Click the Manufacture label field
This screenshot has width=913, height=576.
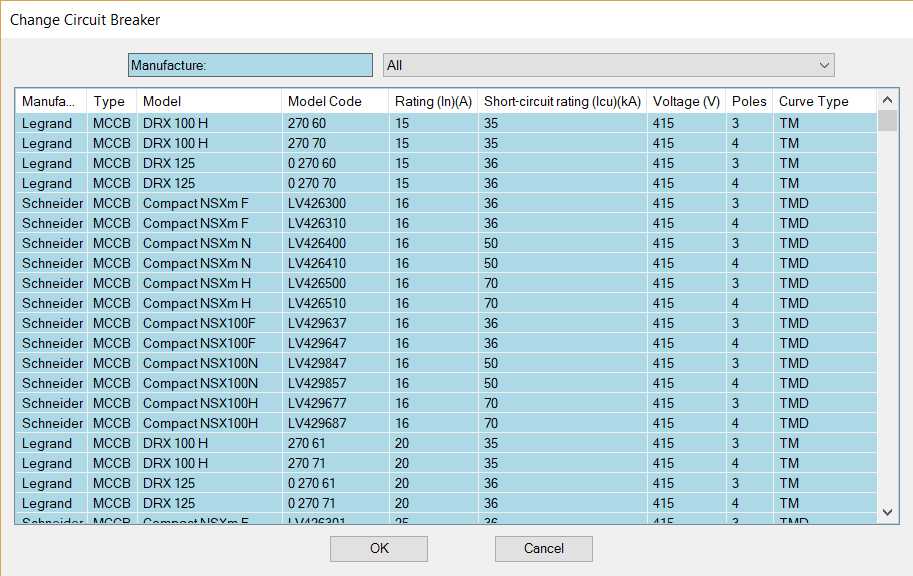point(250,65)
